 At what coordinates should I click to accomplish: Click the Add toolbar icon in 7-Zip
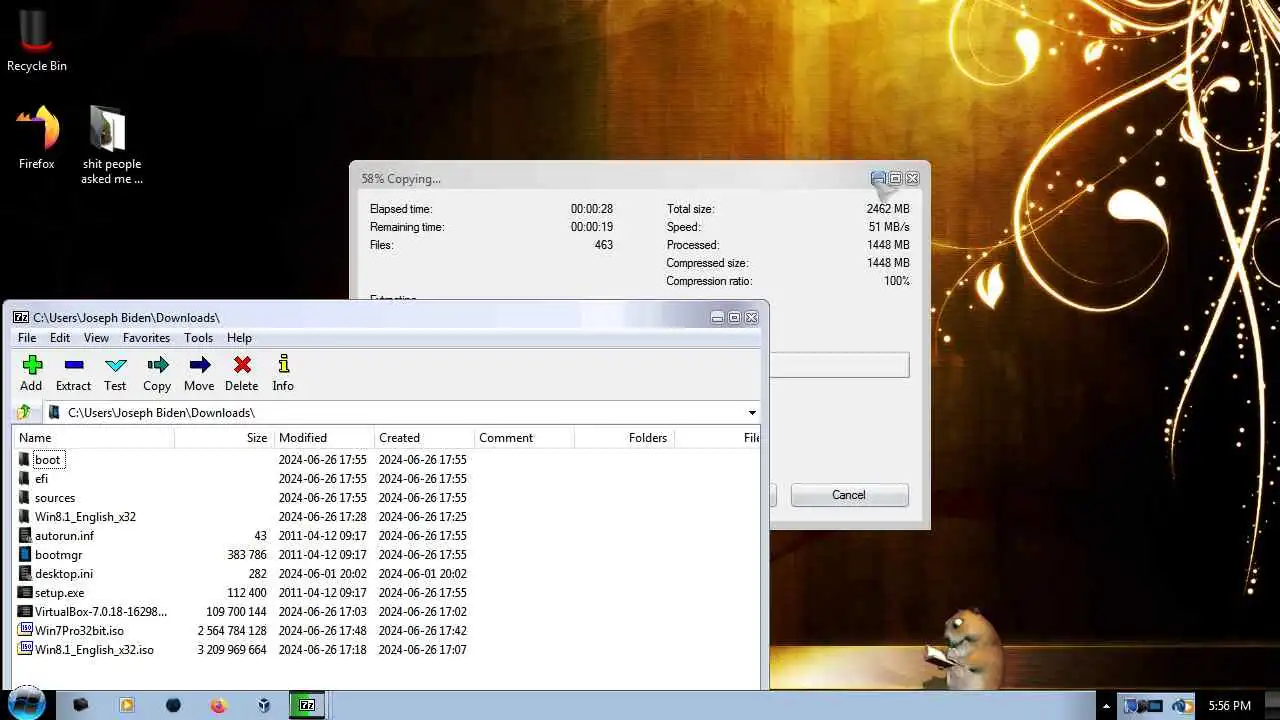pyautogui.click(x=31, y=365)
